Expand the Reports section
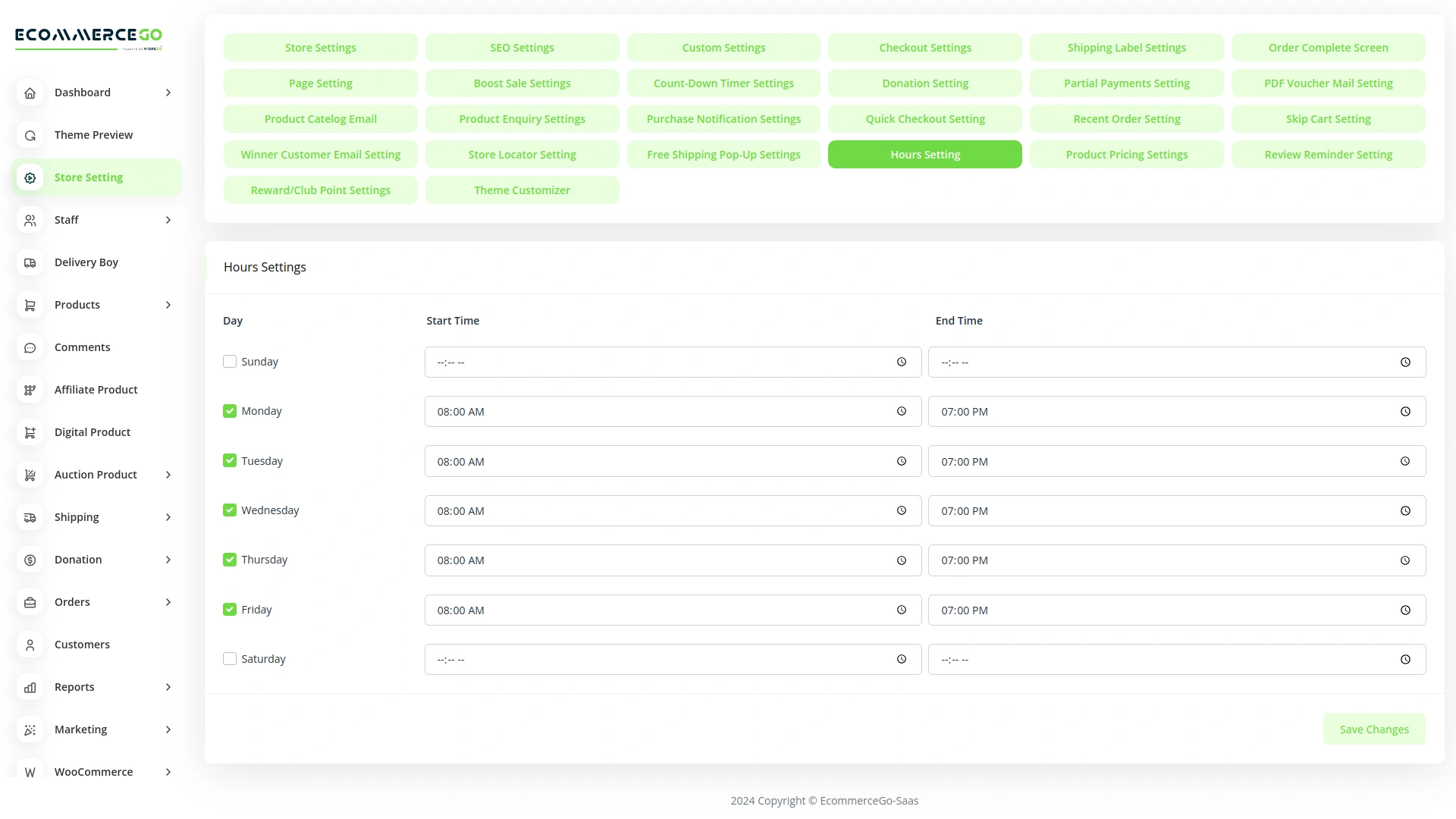1456x819 pixels. 168,687
